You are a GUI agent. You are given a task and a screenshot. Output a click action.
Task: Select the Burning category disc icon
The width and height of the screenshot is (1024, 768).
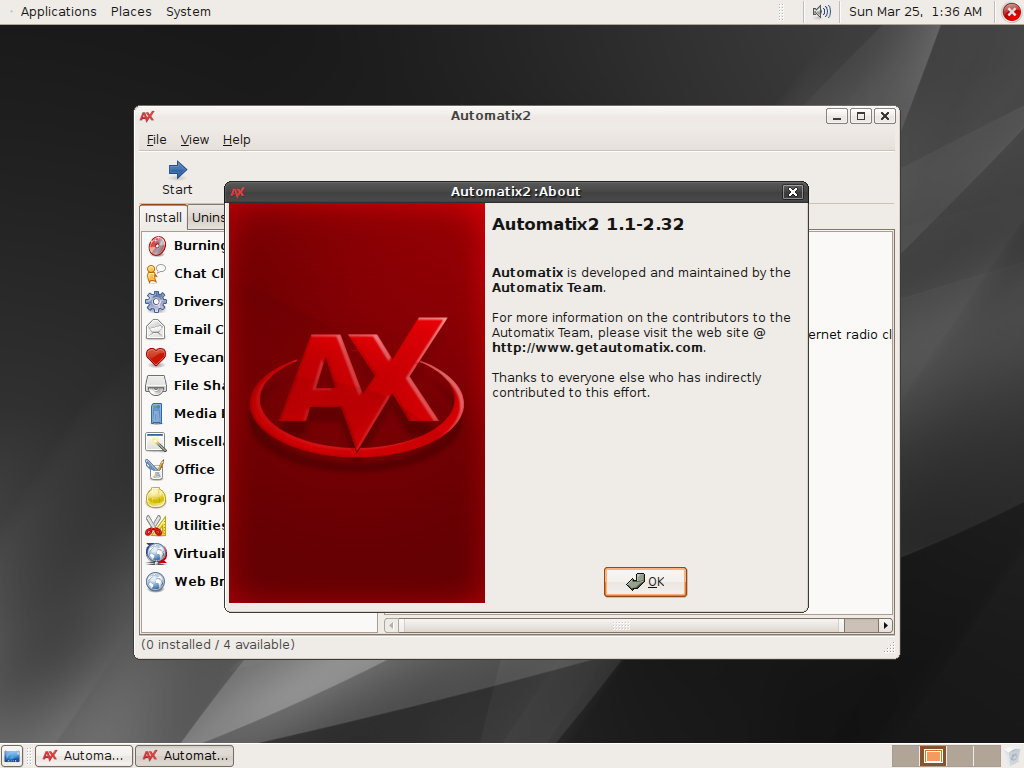click(x=156, y=246)
